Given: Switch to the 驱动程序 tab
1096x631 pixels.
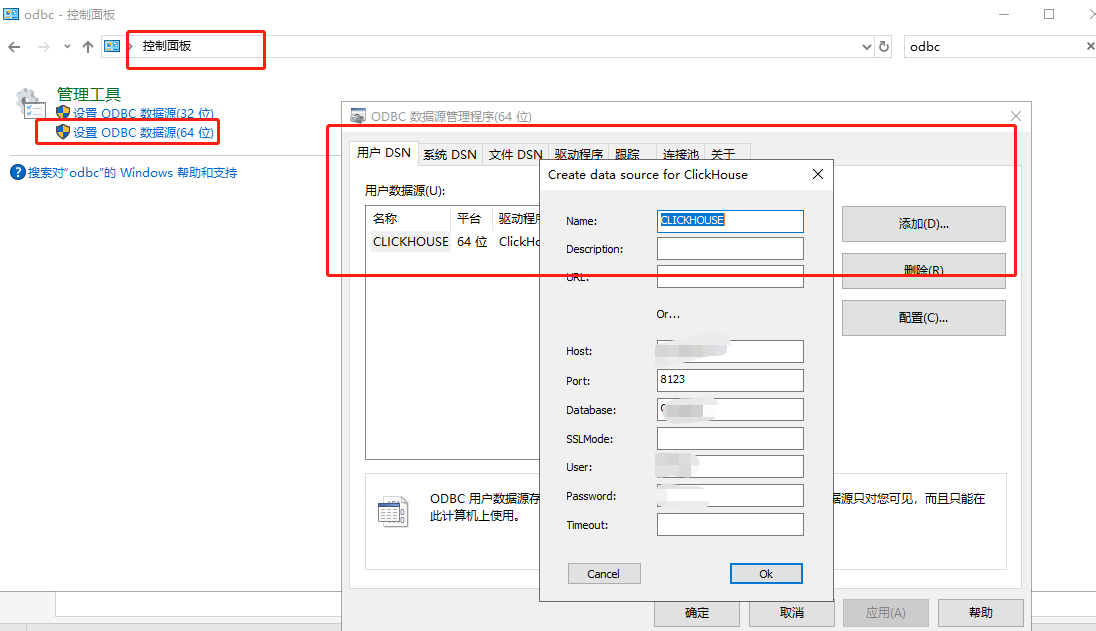Looking at the screenshot, I should point(579,154).
